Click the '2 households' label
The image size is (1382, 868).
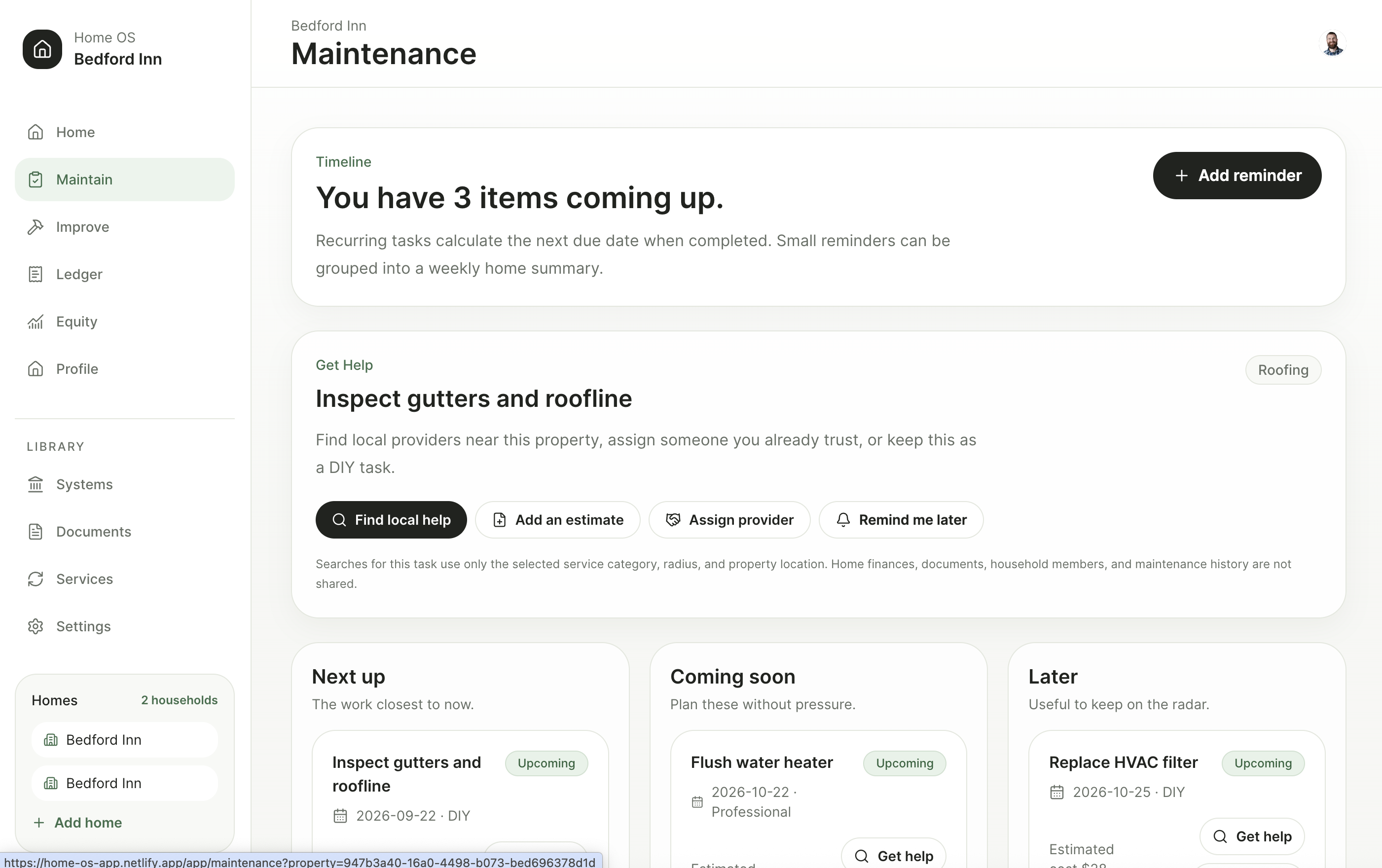[179, 700]
